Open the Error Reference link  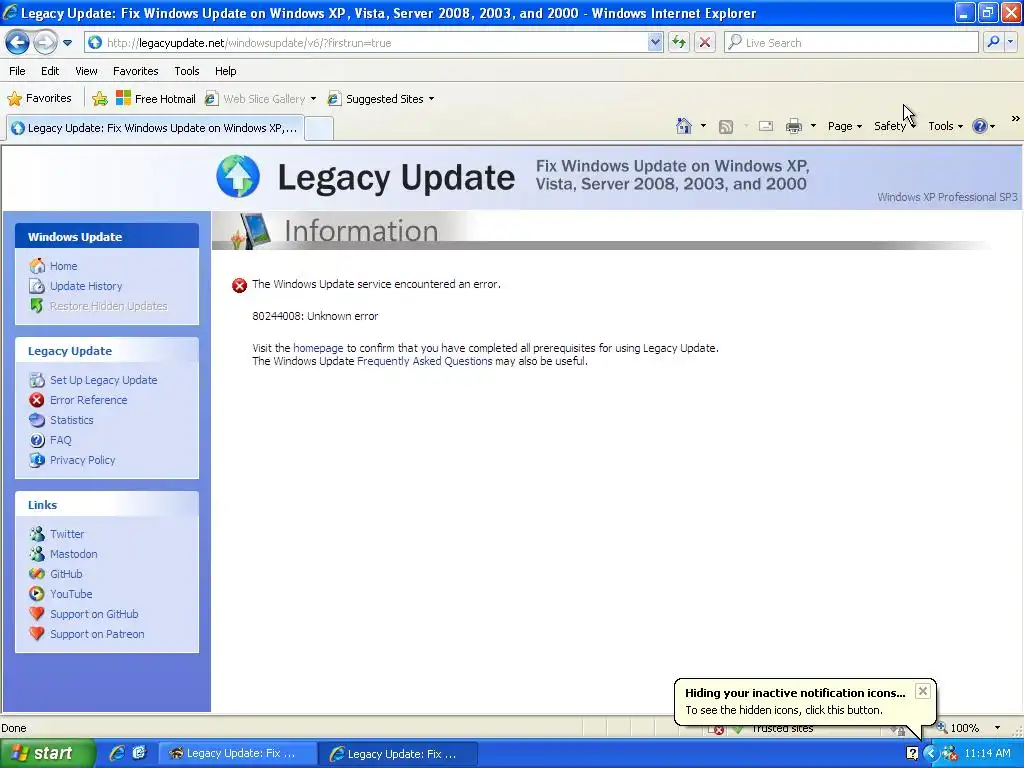(x=88, y=400)
